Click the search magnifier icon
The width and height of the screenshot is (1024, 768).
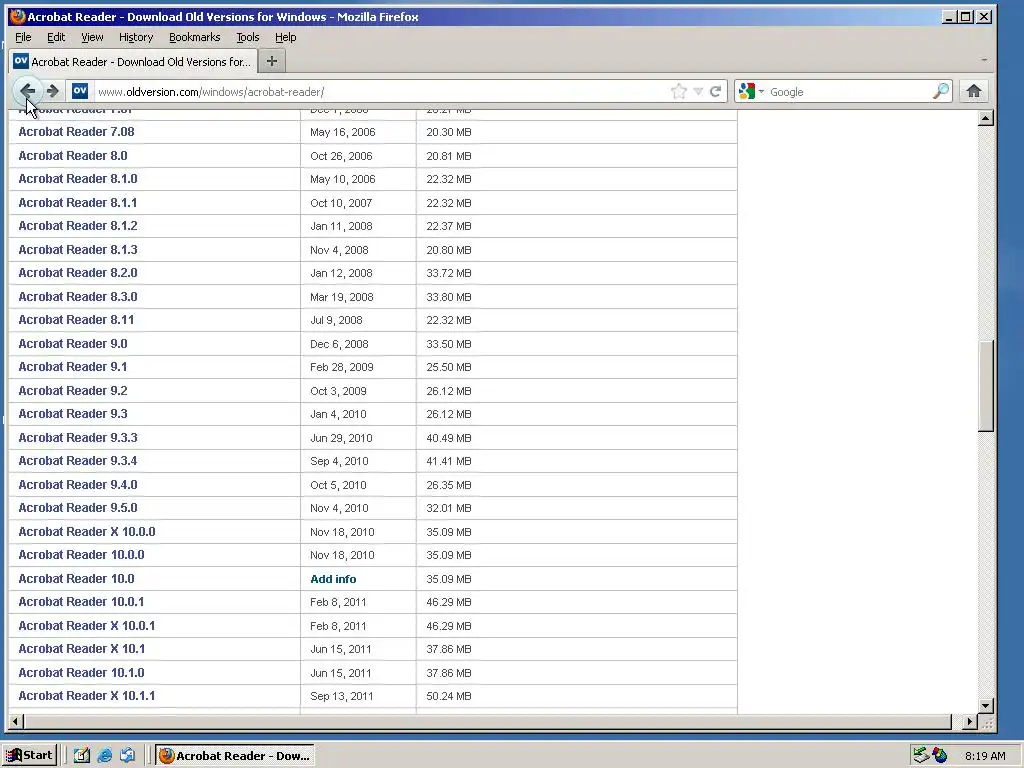940,91
